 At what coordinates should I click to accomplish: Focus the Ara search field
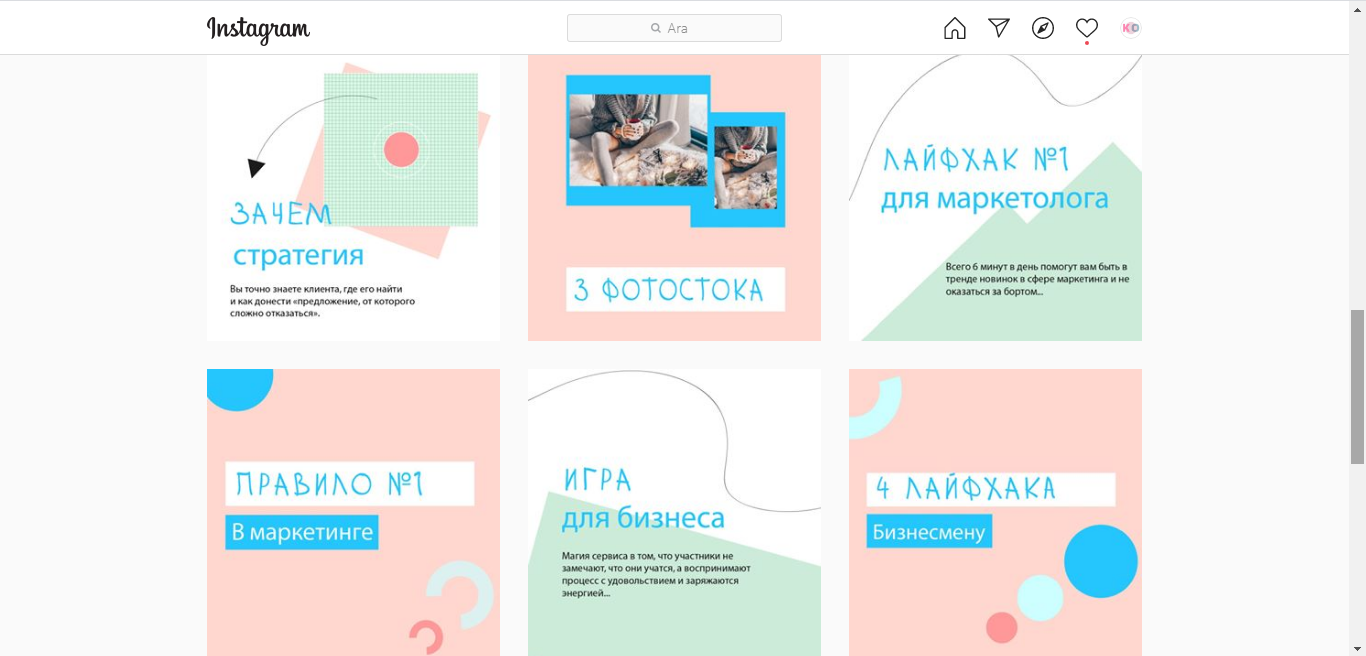(674, 28)
